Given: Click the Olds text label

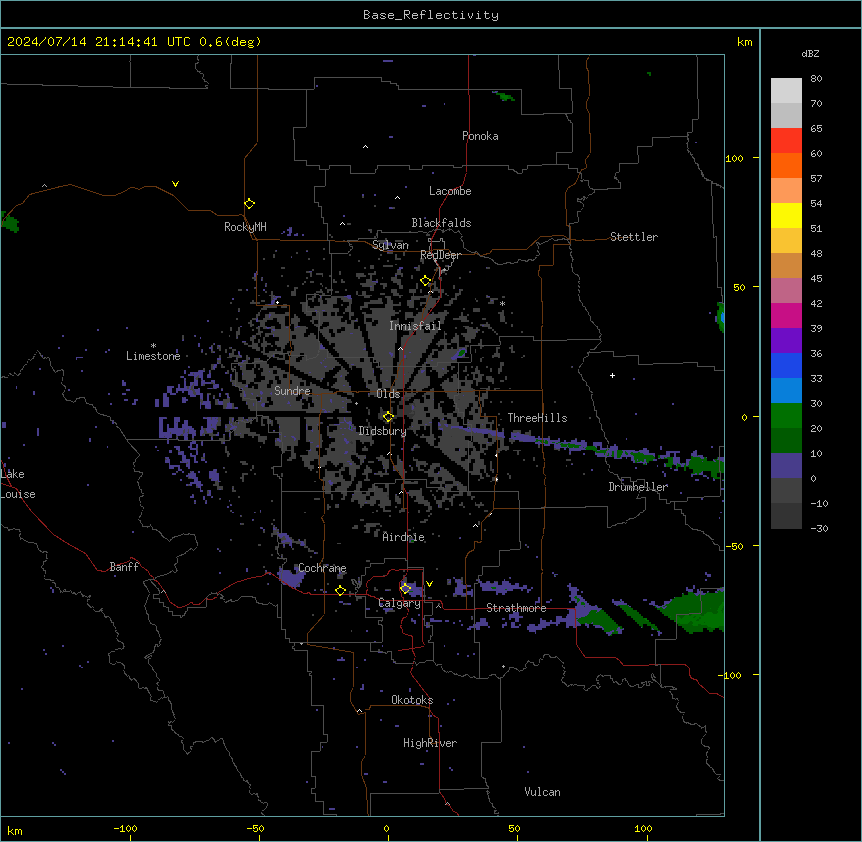Looking at the screenshot, I should [388, 394].
